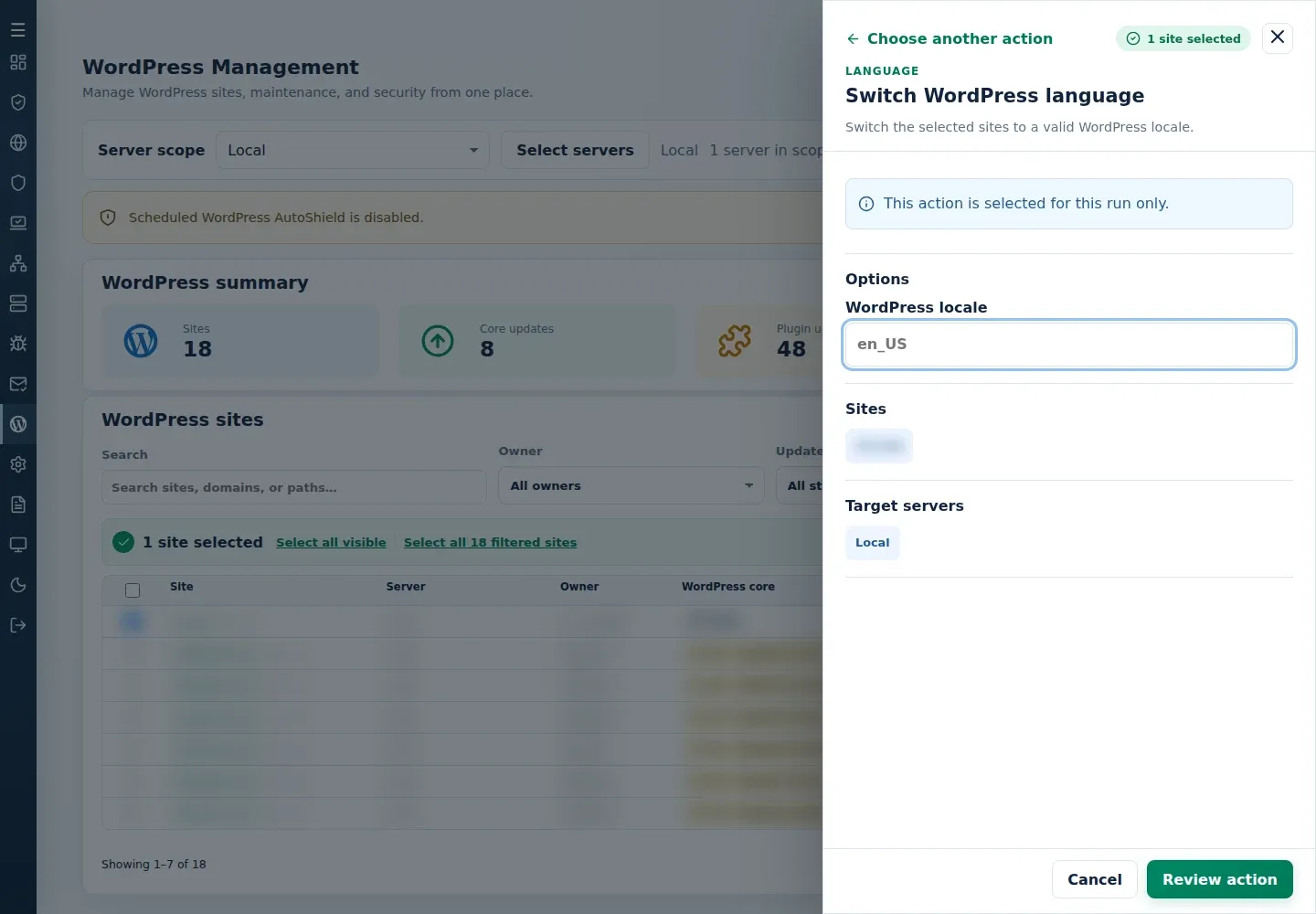
Task: Click the 1 site selected badge
Action: click(1183, 38)
